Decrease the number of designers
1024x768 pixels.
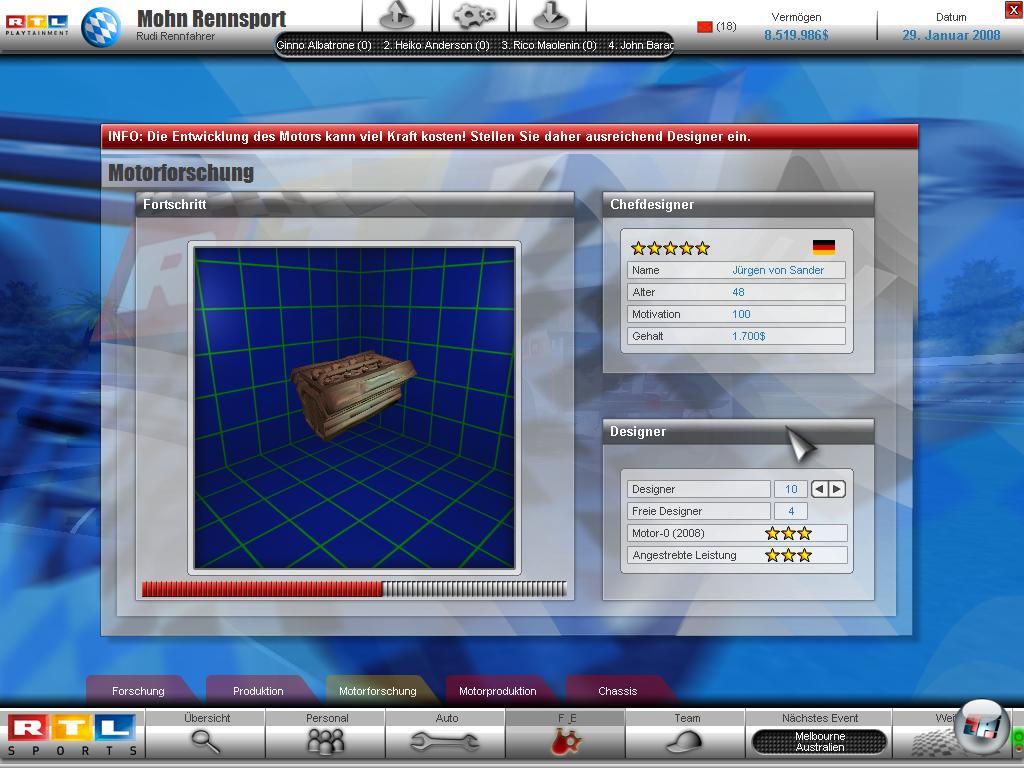coord(819,489)
